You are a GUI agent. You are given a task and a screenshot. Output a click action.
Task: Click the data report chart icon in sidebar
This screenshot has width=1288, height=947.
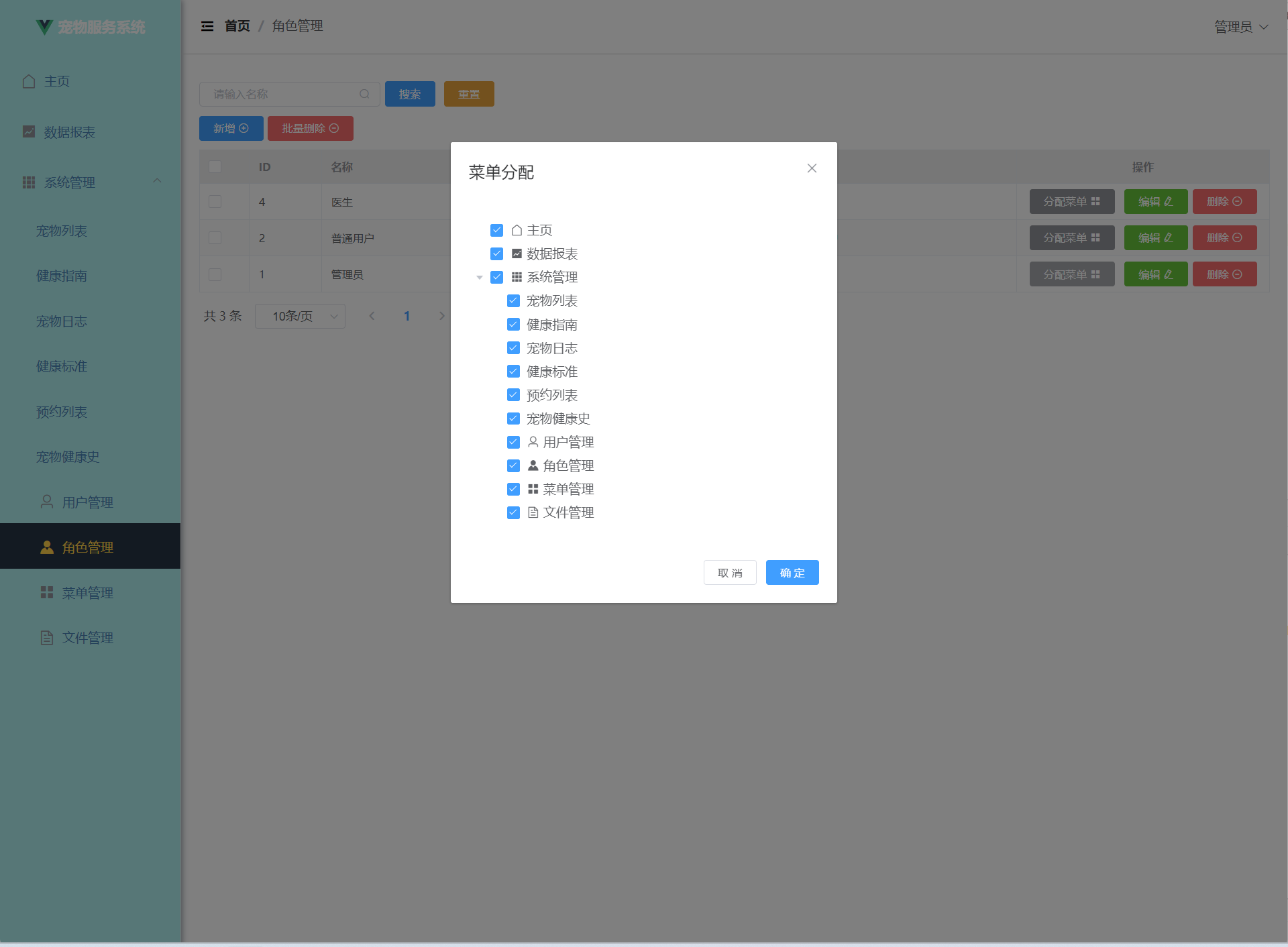(29, 131)
